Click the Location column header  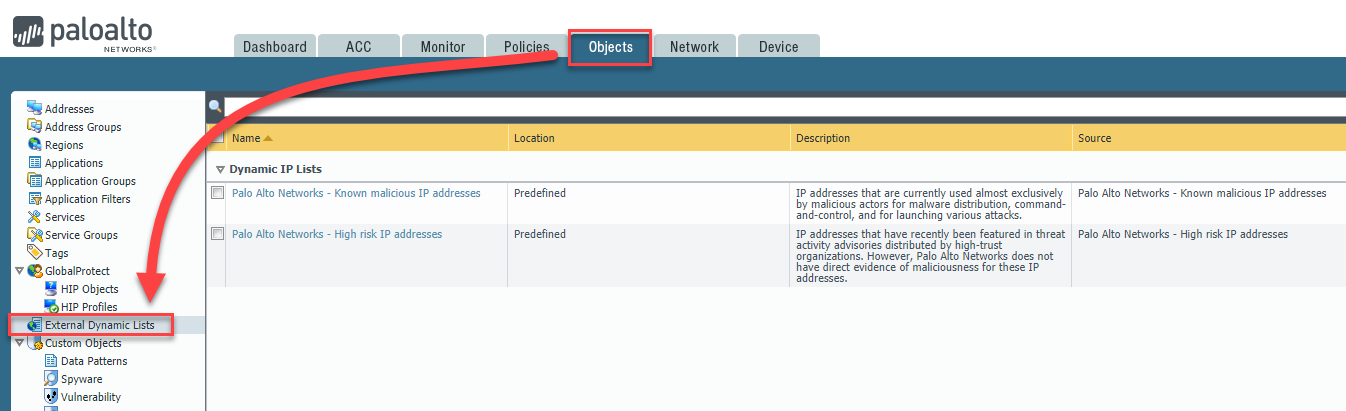[x=649, y=138]
